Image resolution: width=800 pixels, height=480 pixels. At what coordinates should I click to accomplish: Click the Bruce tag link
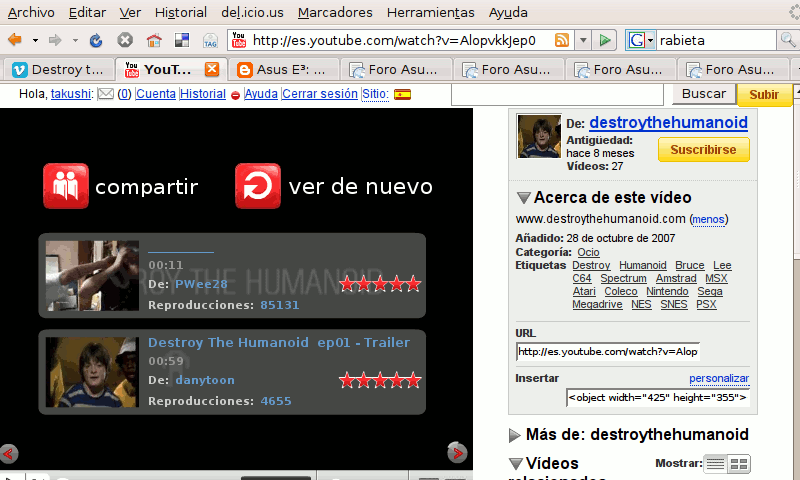tap(690, 266)
